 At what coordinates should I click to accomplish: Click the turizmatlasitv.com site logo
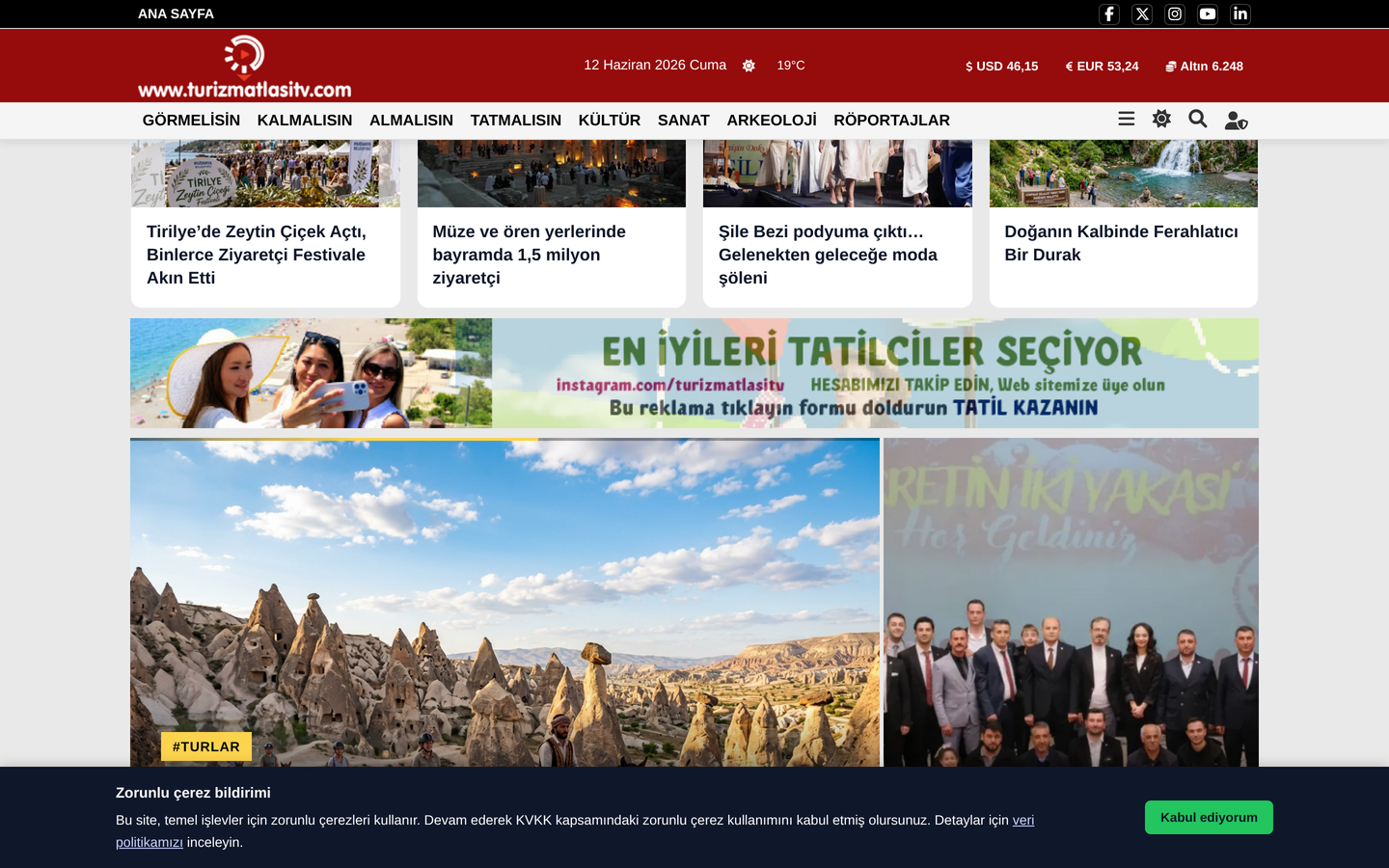coord(244,66)
